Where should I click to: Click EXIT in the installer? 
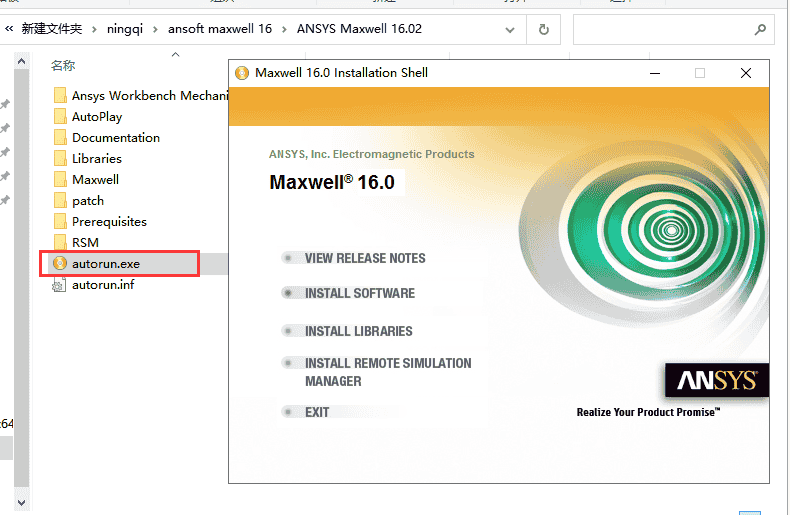tap(317, 412)
